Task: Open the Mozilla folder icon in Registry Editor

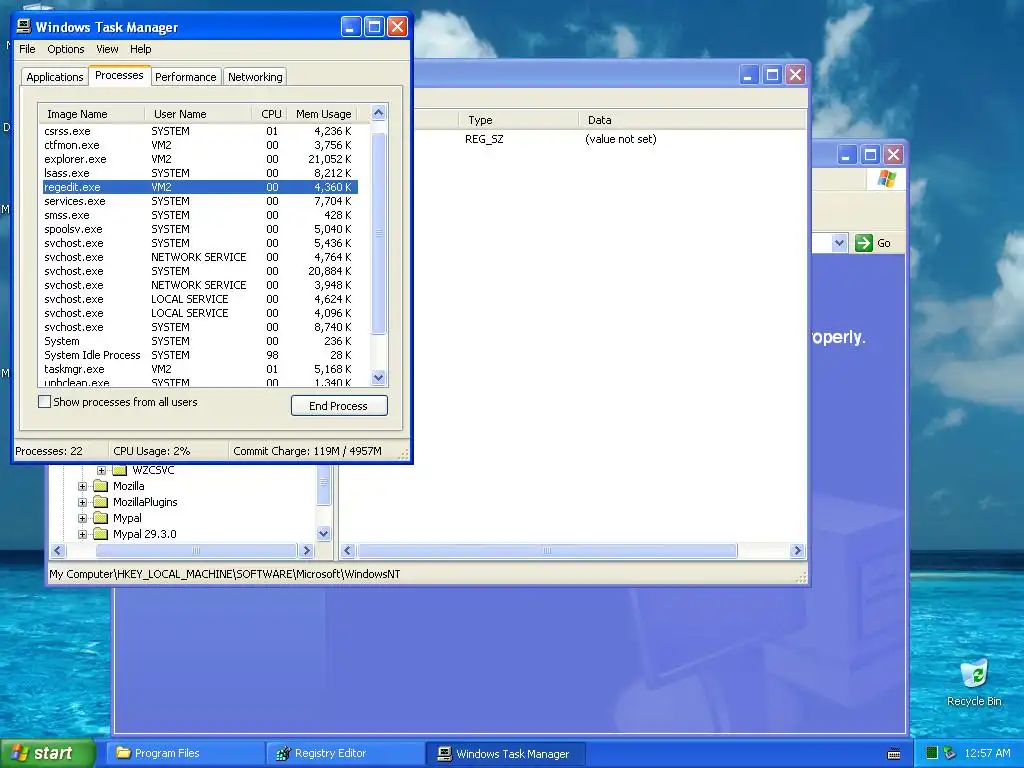Action: click(100, 486)
